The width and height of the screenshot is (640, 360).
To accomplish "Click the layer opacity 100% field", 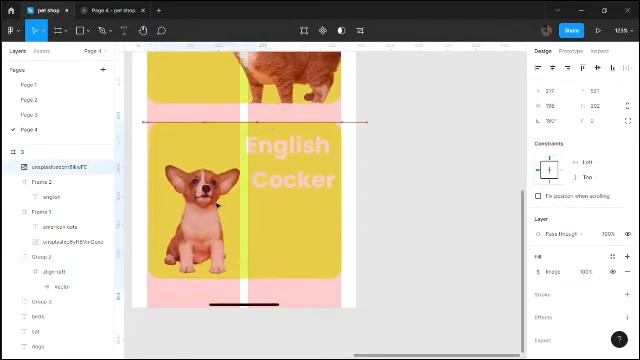I will [608, 234].
